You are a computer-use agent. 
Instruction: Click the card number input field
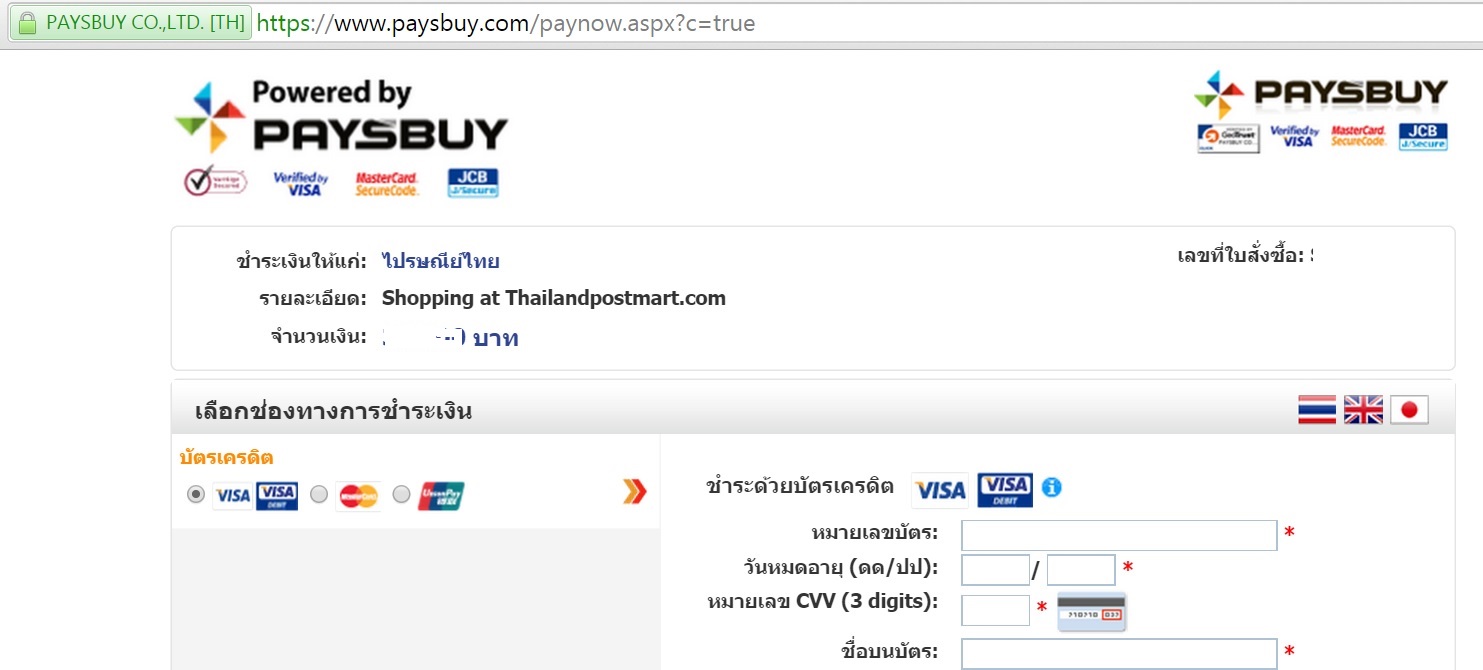[x=1119, y=535]
